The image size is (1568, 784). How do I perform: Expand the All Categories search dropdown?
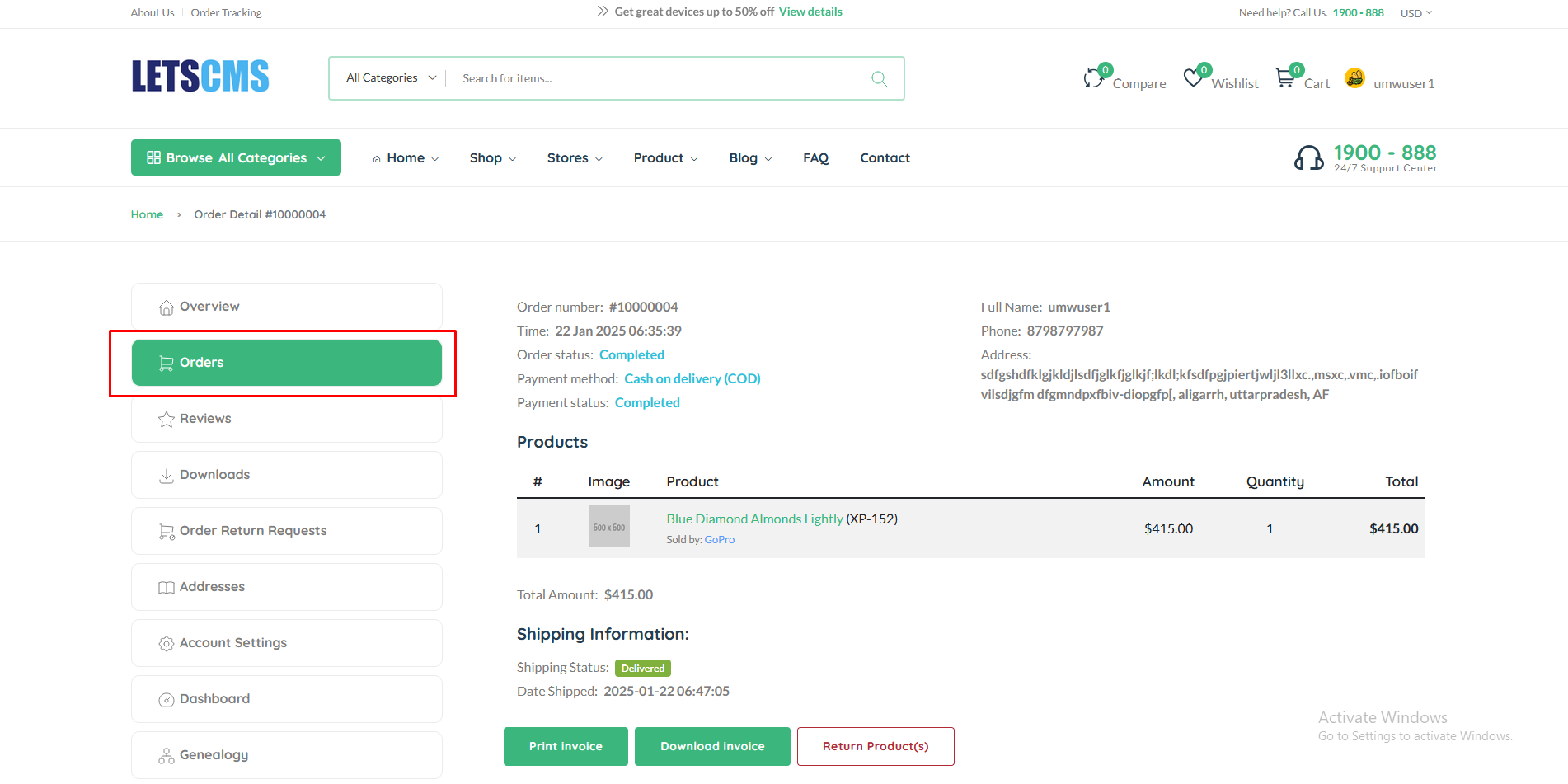point(391,78)
